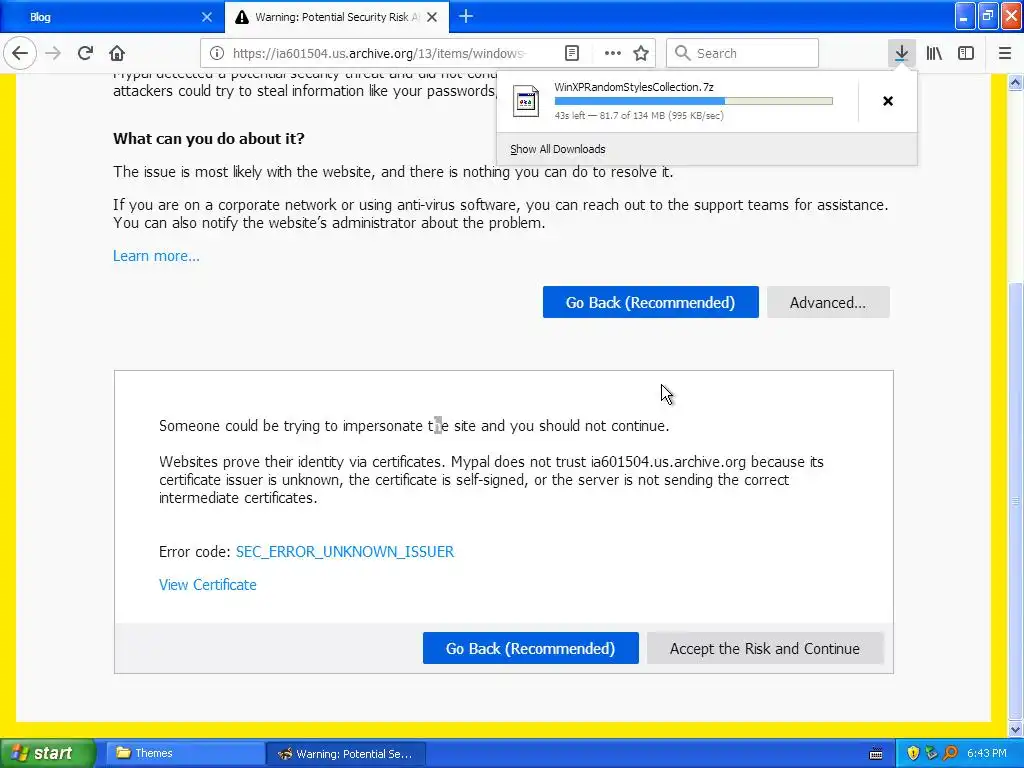Open a new tab with plus button

(x=466, y=16)
